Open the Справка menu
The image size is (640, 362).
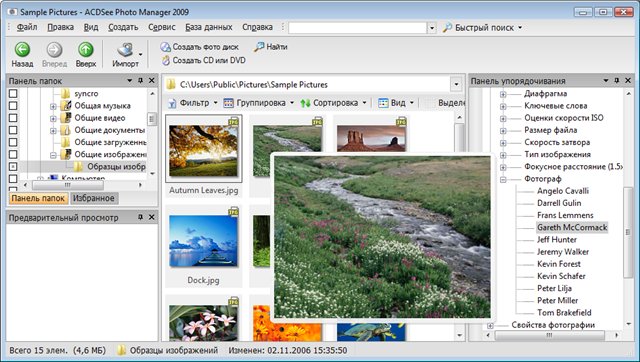pyautogui.click(x=257, y=27)
